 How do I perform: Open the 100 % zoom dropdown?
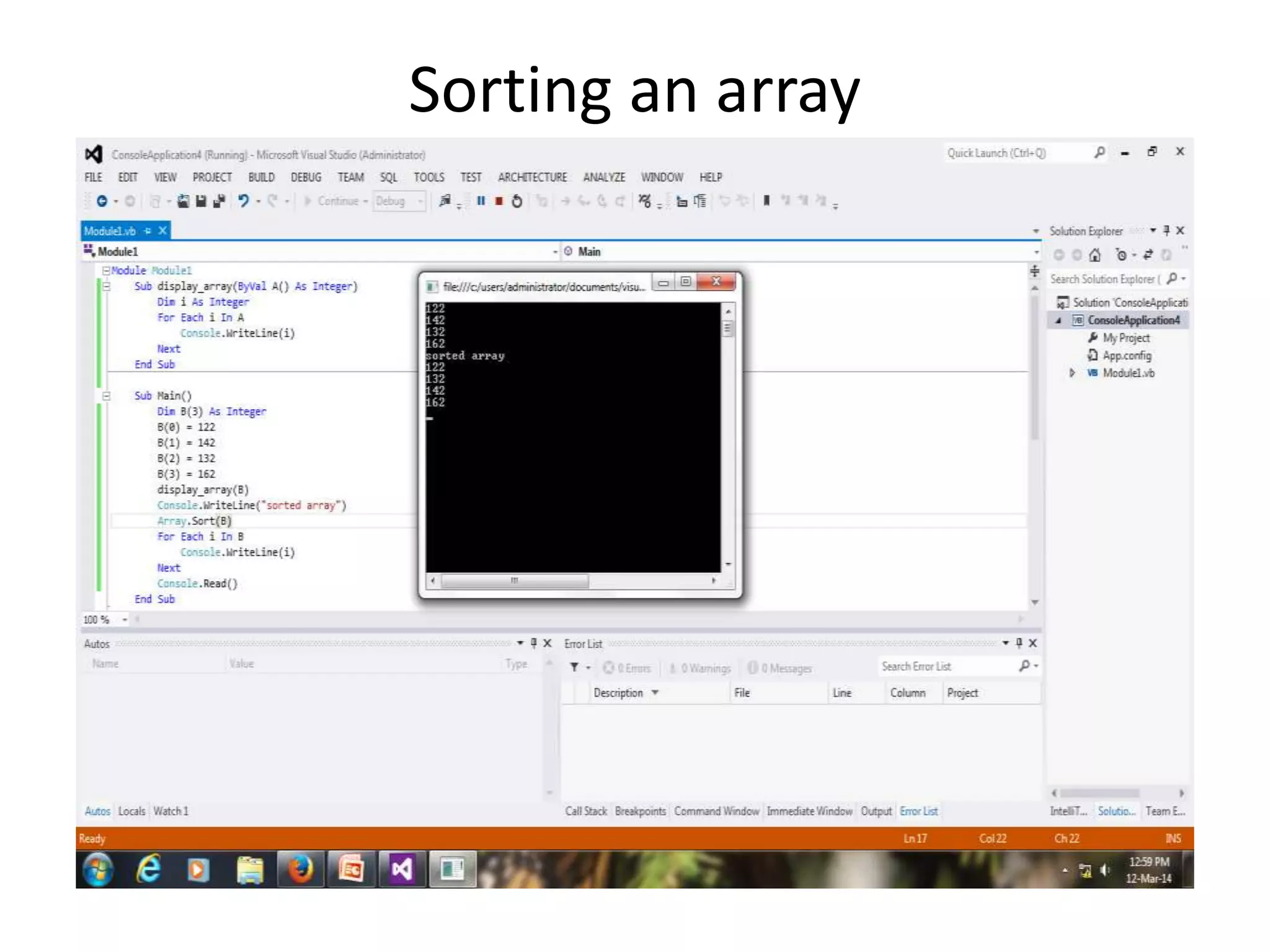pyautogui.click(x=125, y=619)
